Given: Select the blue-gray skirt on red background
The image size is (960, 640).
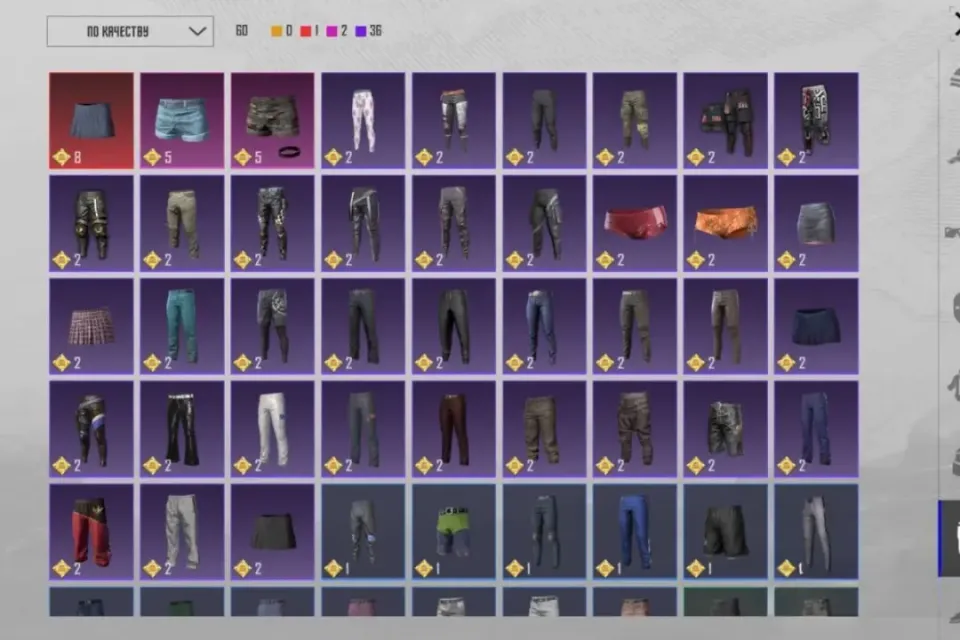Looking at the screenshot, I should click(91, 120).
